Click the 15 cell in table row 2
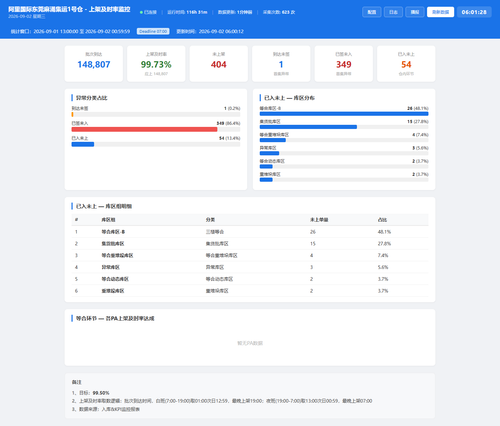The height and width of the screenshot is (426, 500). click(313, 244)
